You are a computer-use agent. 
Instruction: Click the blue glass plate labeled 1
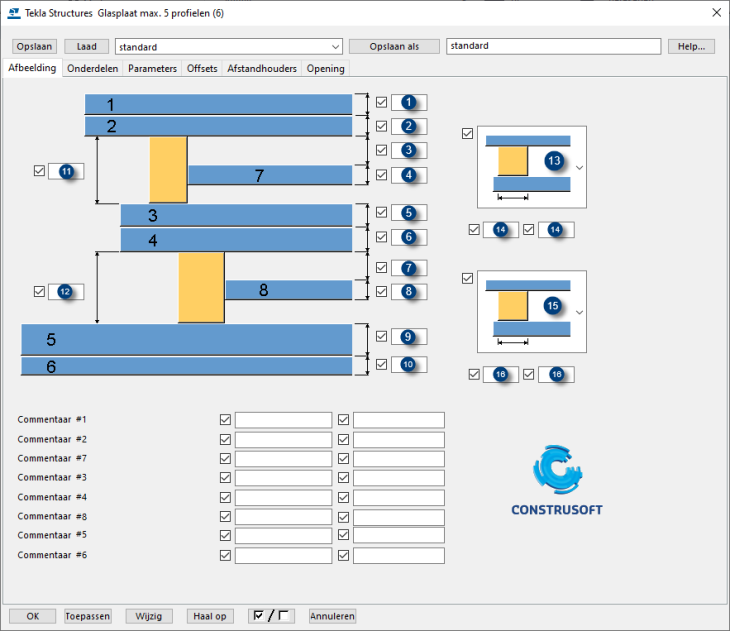pos(218,104)
